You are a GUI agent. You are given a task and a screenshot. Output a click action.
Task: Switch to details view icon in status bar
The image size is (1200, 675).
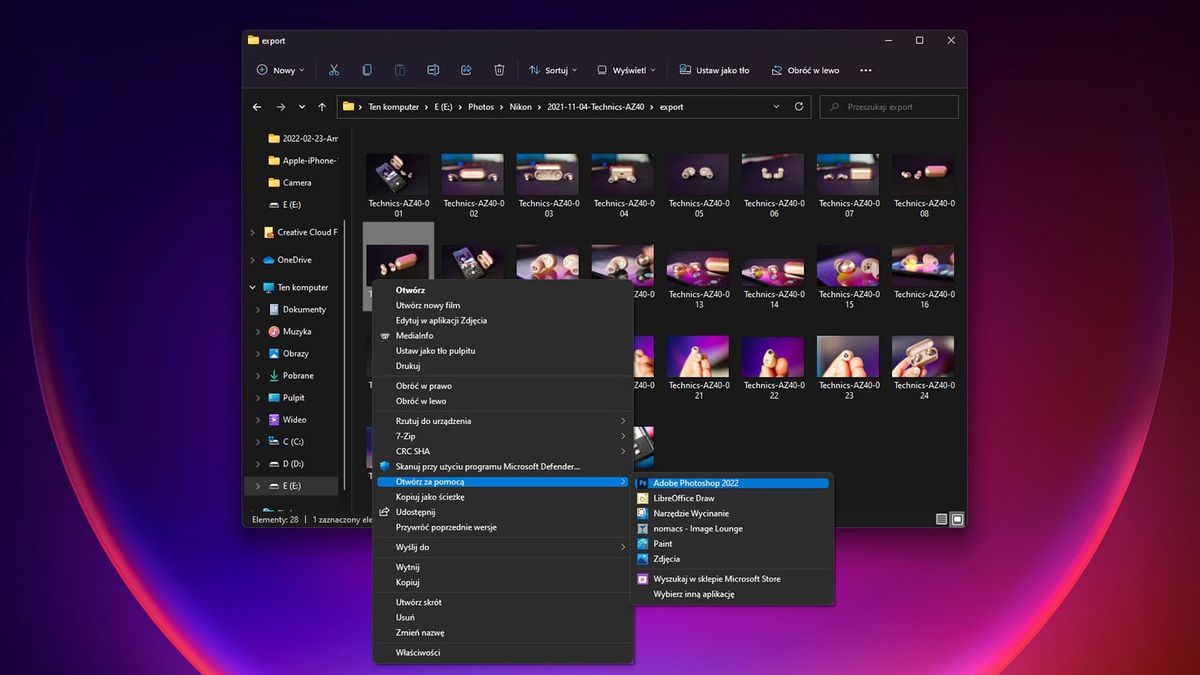pos(941,519)
